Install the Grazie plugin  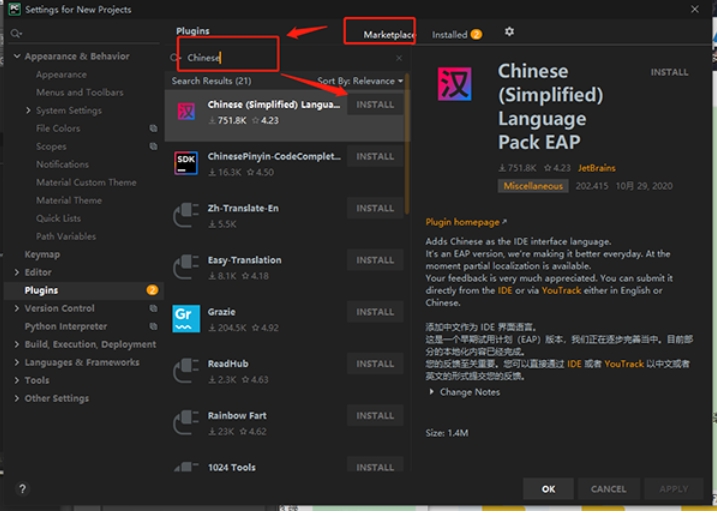pos(375,312)
